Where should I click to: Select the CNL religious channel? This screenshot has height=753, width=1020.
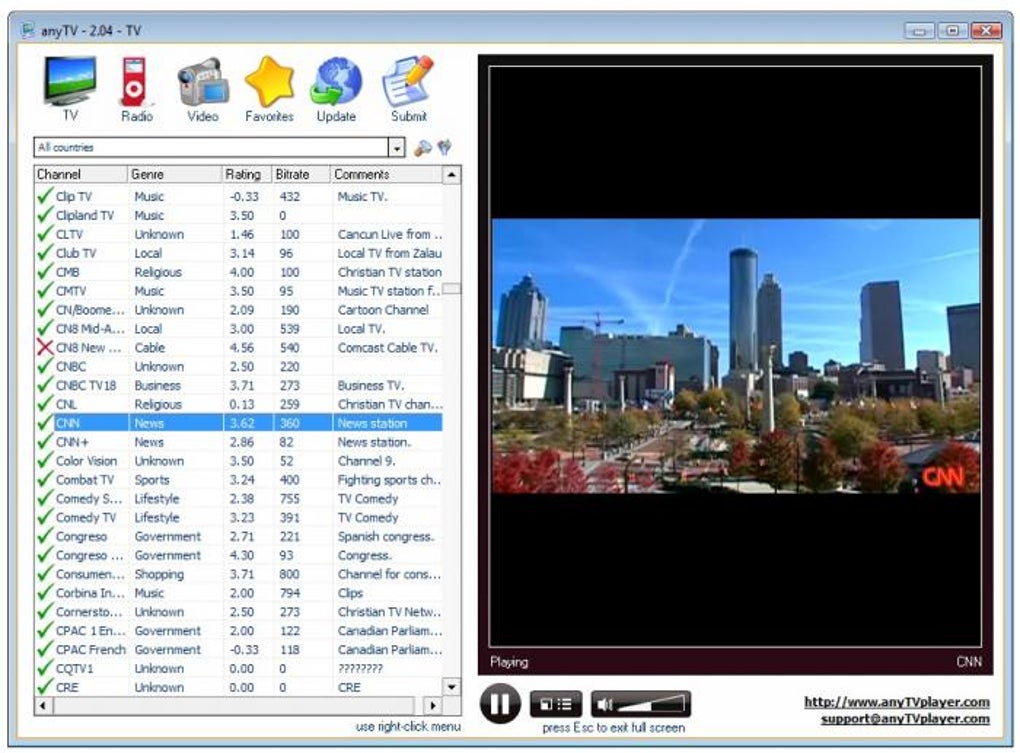(x=239, y=404)
